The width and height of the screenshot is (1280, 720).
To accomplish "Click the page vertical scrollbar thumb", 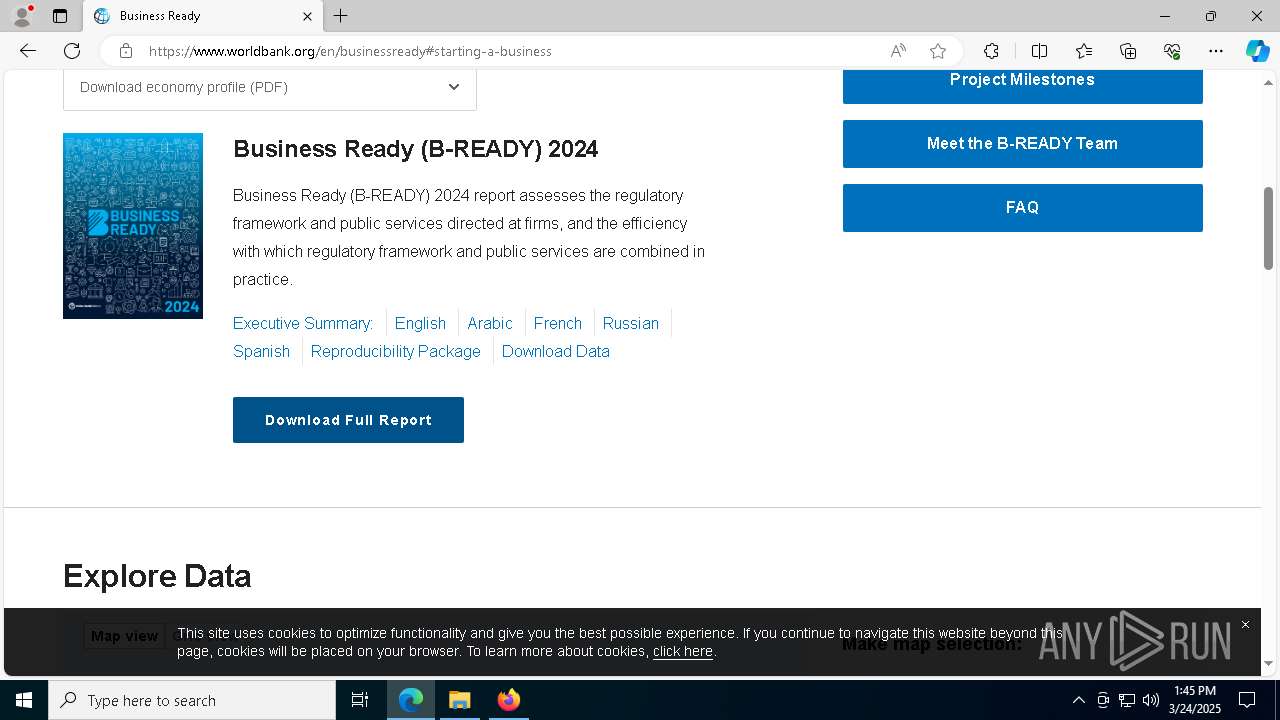I will point(1269,228).
